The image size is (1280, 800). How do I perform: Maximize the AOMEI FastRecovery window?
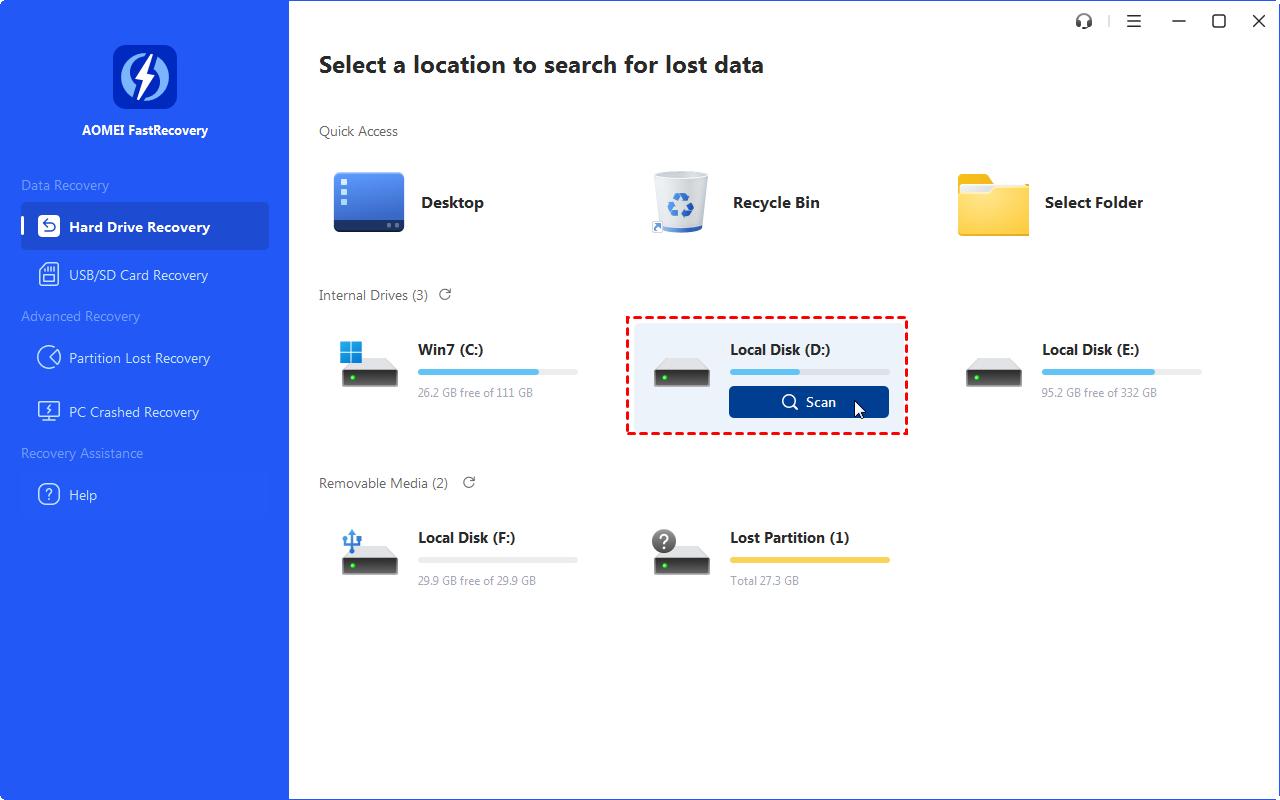point(1219,21)
